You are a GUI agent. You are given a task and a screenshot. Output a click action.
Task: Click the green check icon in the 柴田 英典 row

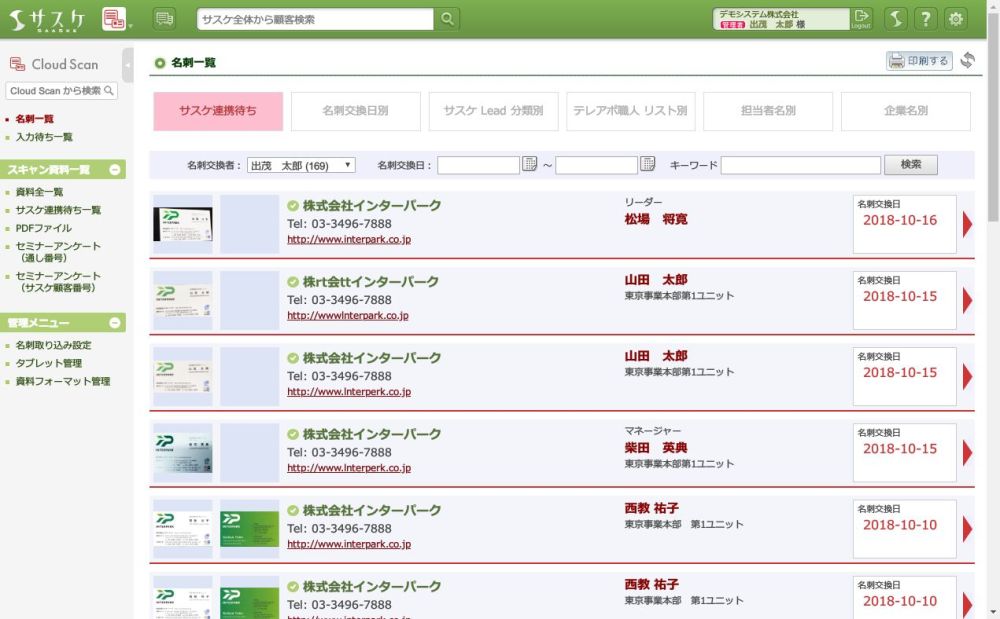(x=293, y=434)
